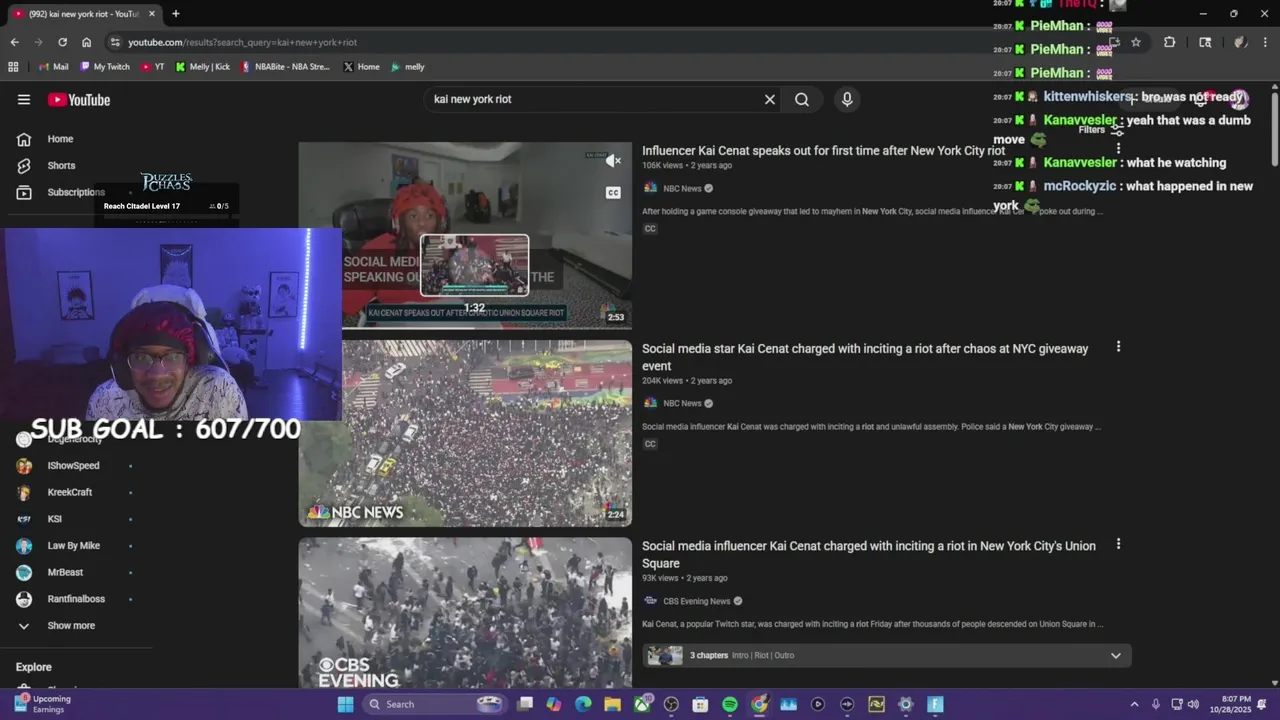Image resolution: width=1280 pixels, height=720 pixels.
Task: Open 'Influencer Kai Cenat speaks out' video title
Action: pos(823,151)
